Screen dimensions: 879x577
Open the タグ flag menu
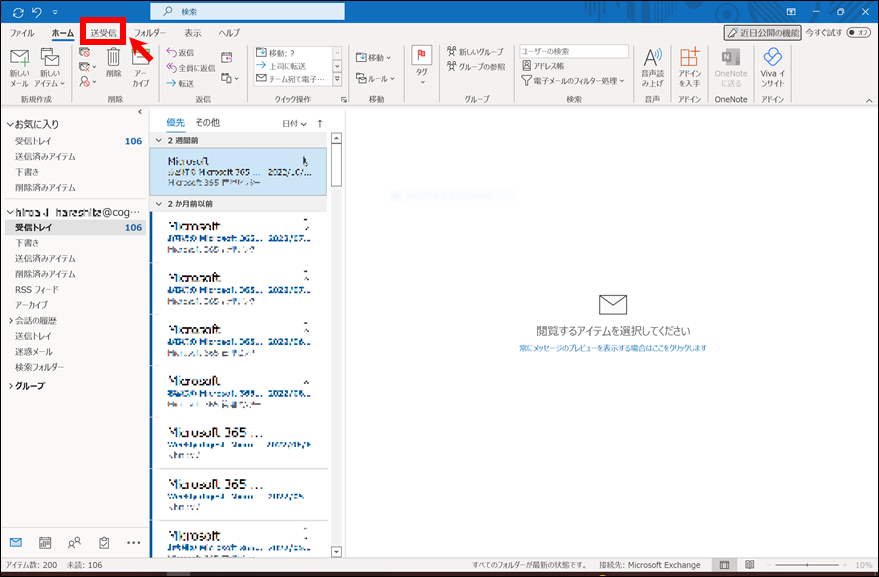tap(422, 66)
